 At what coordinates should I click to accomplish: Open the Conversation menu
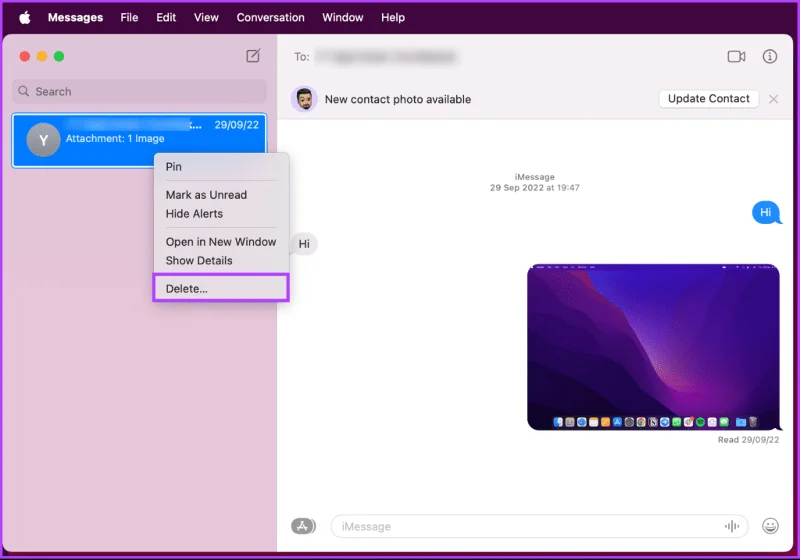point(270,17)
